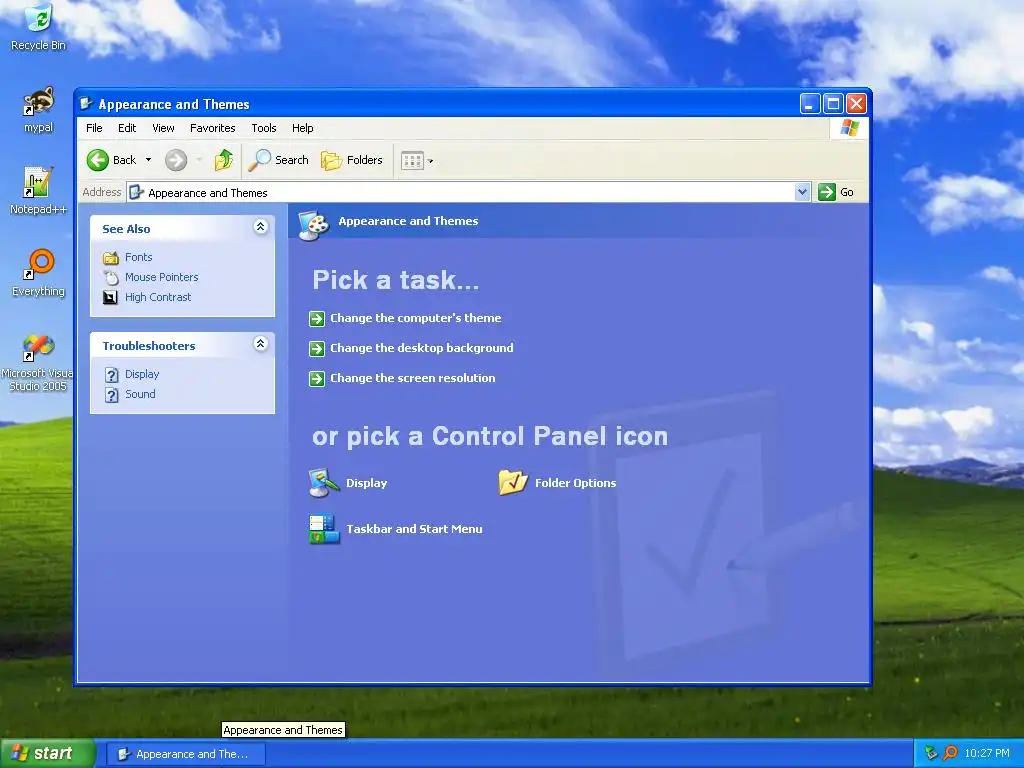This screenshot has width=1024, height=768.
Task: Expand the Address bar dropdown
Action: [803, 192]
